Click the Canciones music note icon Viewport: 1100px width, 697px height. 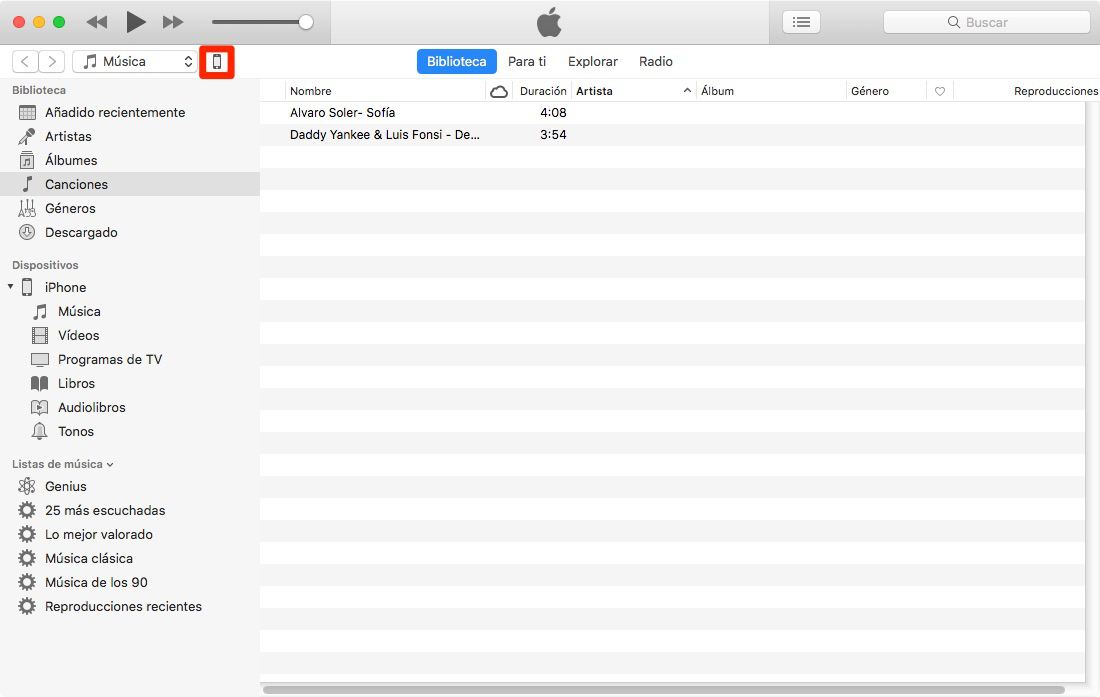point(27,184)
